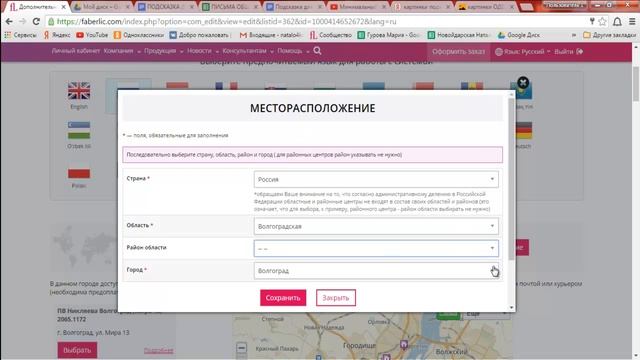Open the Гурова Мария bookmark
This screenshot has height=360, width=640.
click(389, 35)
